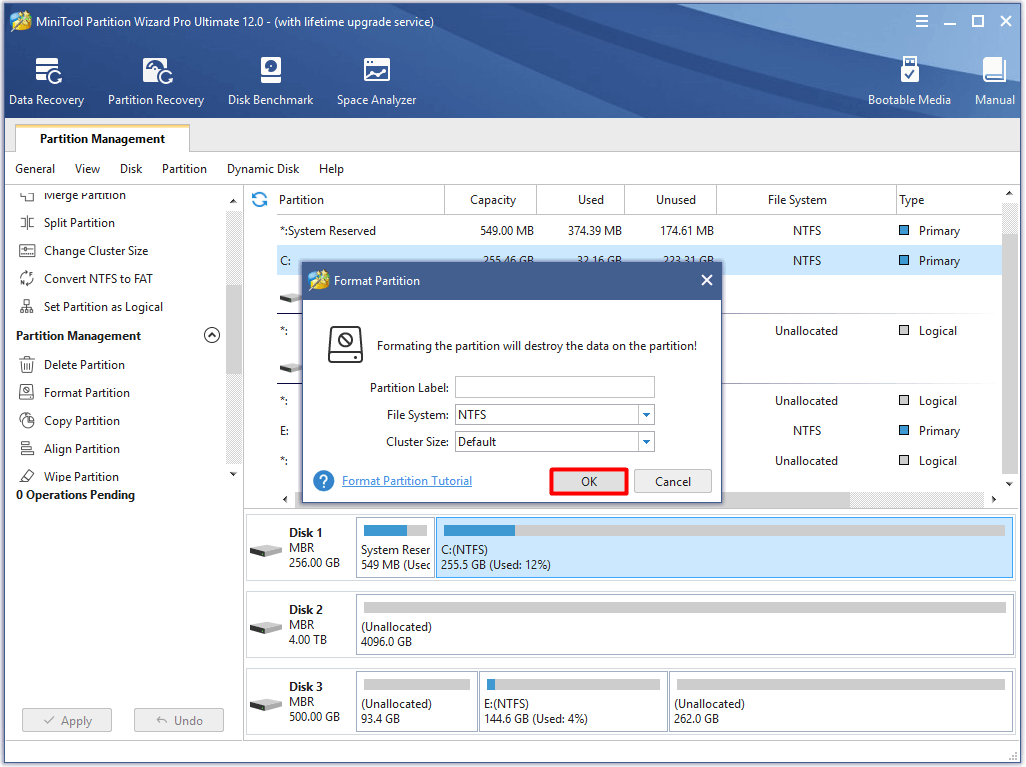Click the help question mark icon in dialog
This screenshot has width=1026, height=767.
pos(323,481)
